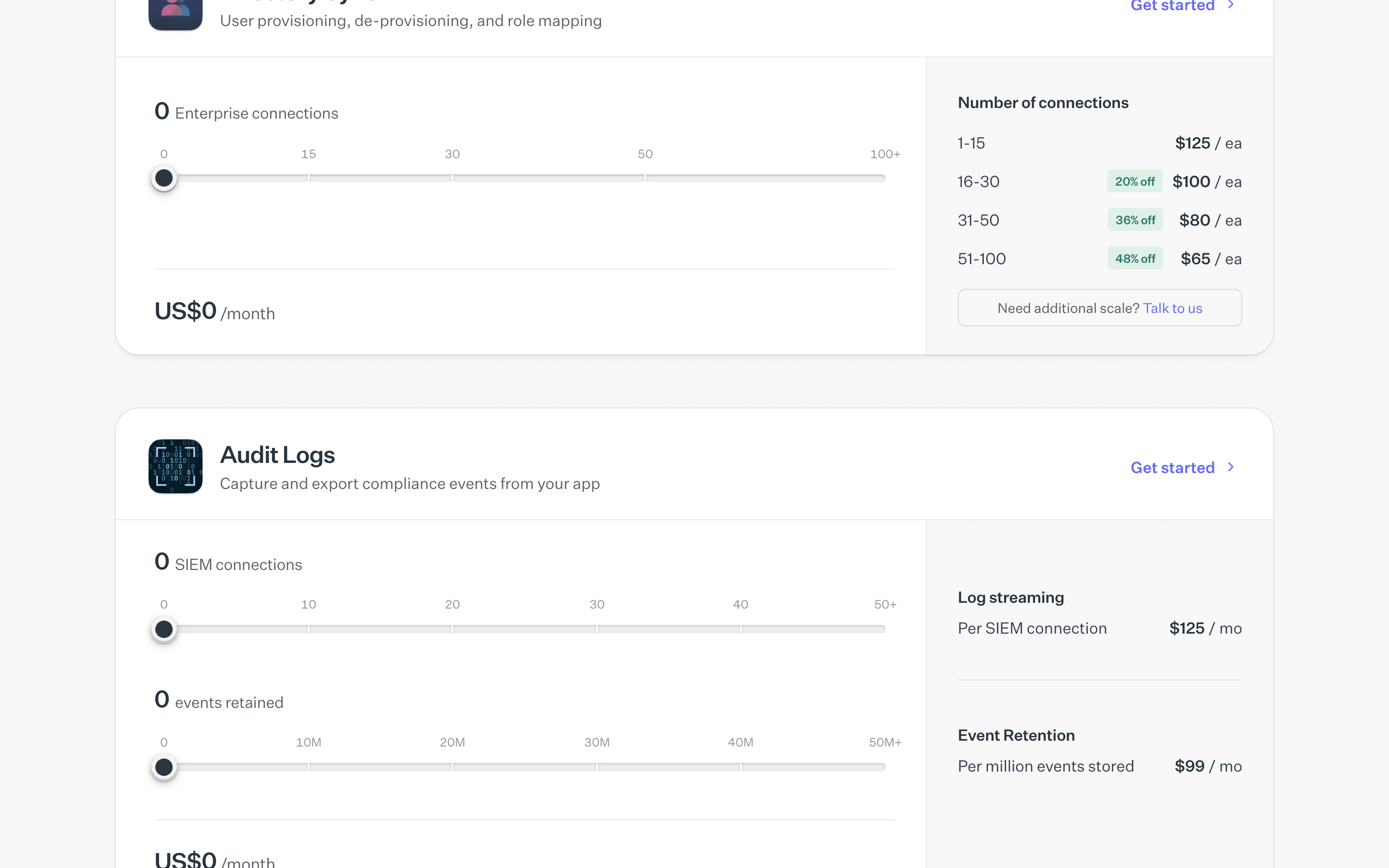Screen dimensions: 1389x868
Task: Click the $99 / mo events stored price
Action: pos(1208,766)
